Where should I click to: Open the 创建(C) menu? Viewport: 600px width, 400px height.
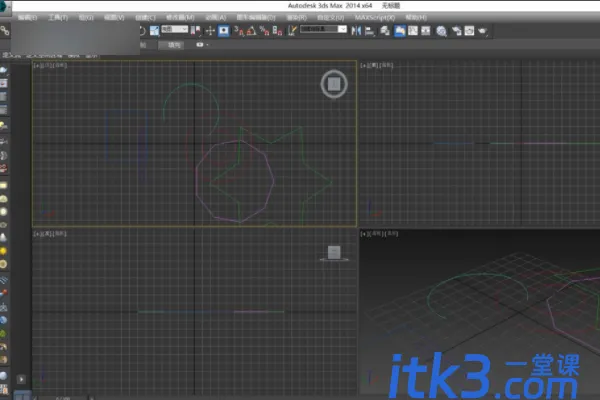145,18
